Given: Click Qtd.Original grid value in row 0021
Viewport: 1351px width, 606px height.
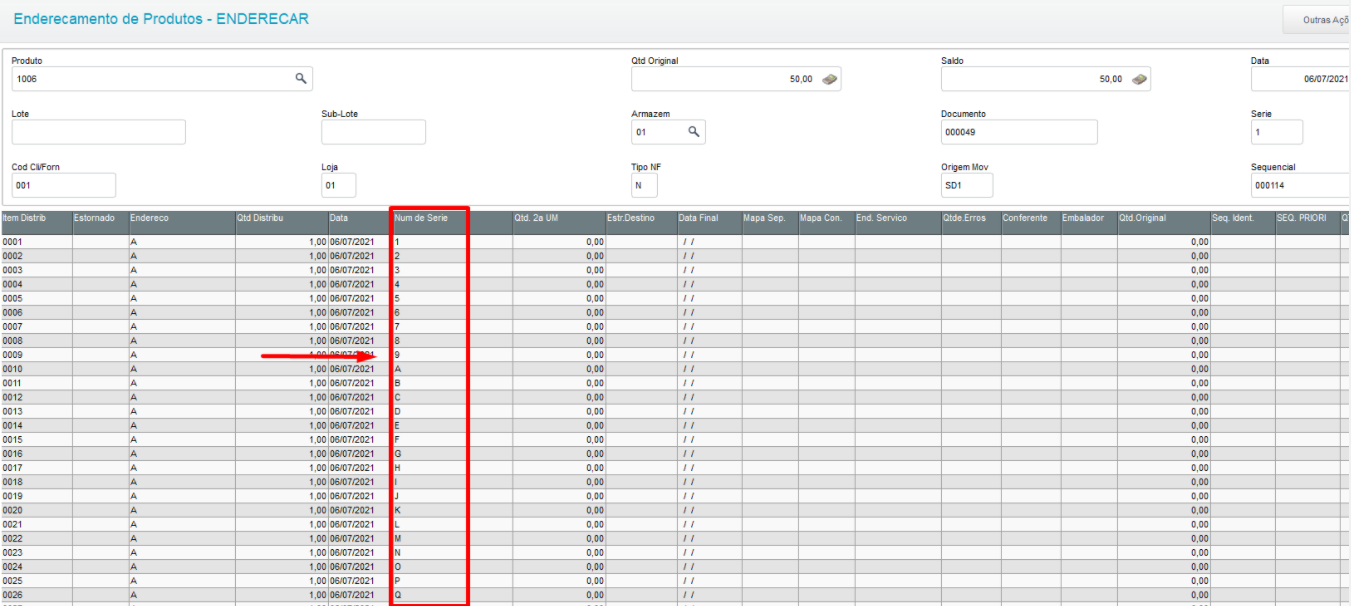Looking at the screenshot, I should click(x=1163, y=524).
